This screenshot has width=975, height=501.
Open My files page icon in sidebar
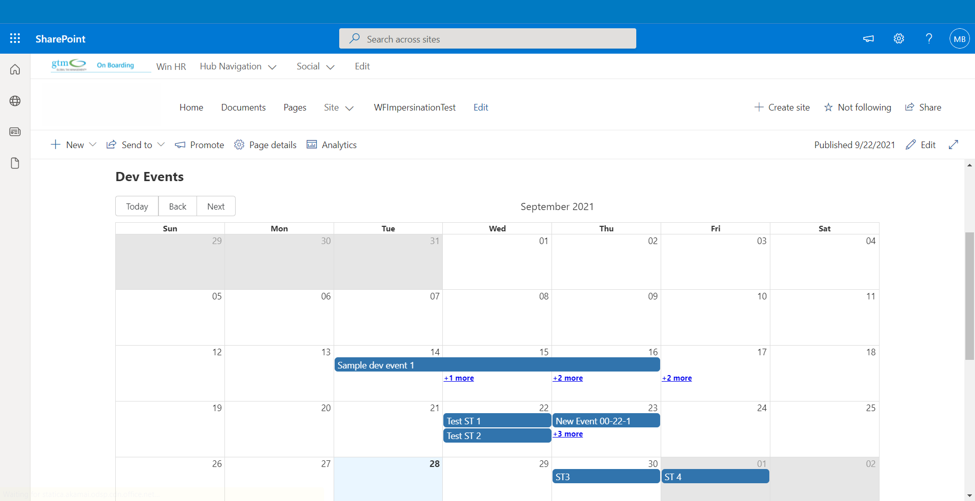click(15, 163)
